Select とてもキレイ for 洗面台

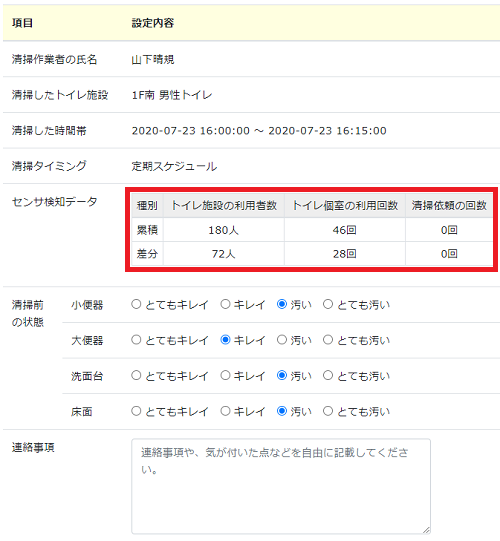pyautogui.click(x=136, y=375)
